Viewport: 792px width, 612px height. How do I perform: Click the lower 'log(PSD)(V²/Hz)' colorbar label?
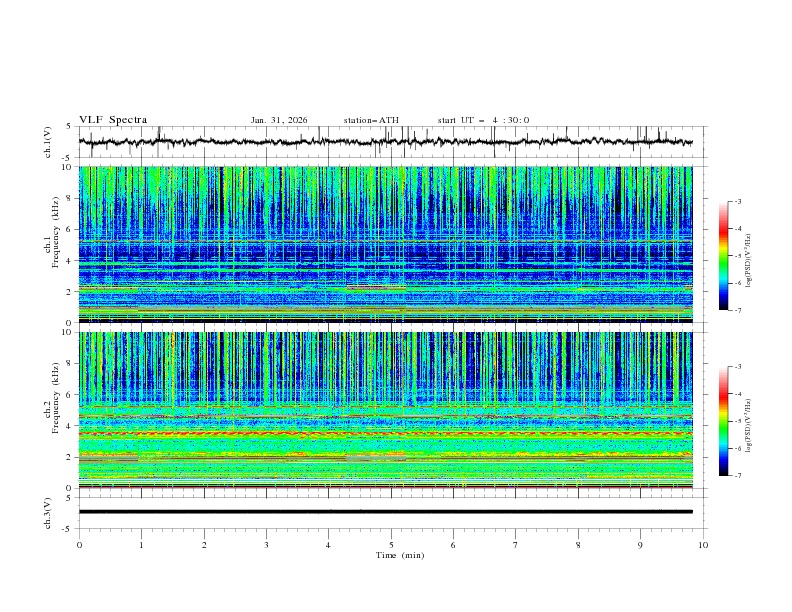(x=749, y=426)
